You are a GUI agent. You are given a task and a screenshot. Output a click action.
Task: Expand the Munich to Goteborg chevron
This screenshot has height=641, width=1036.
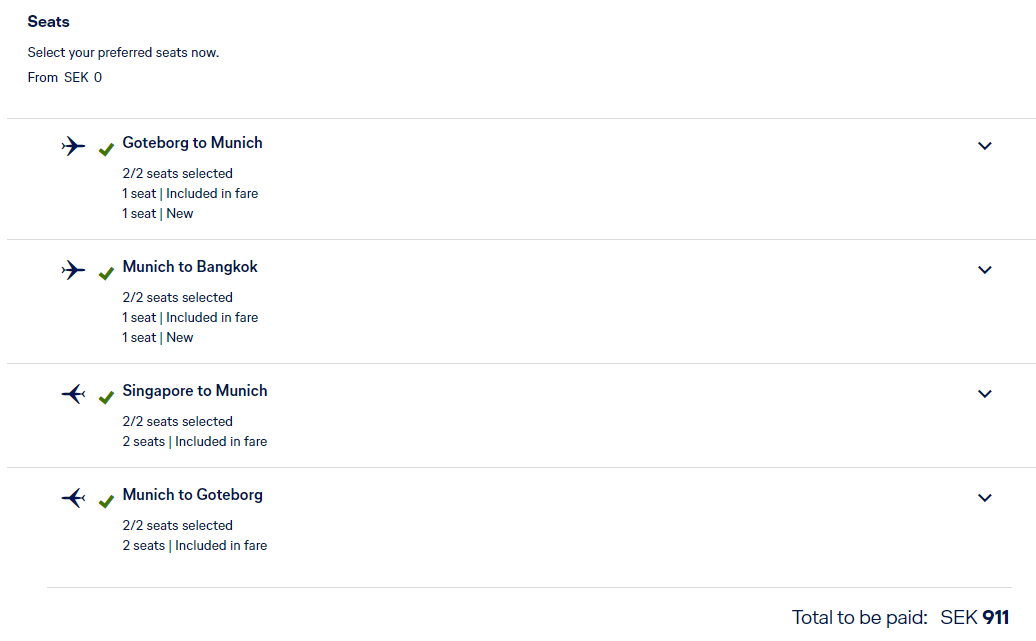click(985, 498)
